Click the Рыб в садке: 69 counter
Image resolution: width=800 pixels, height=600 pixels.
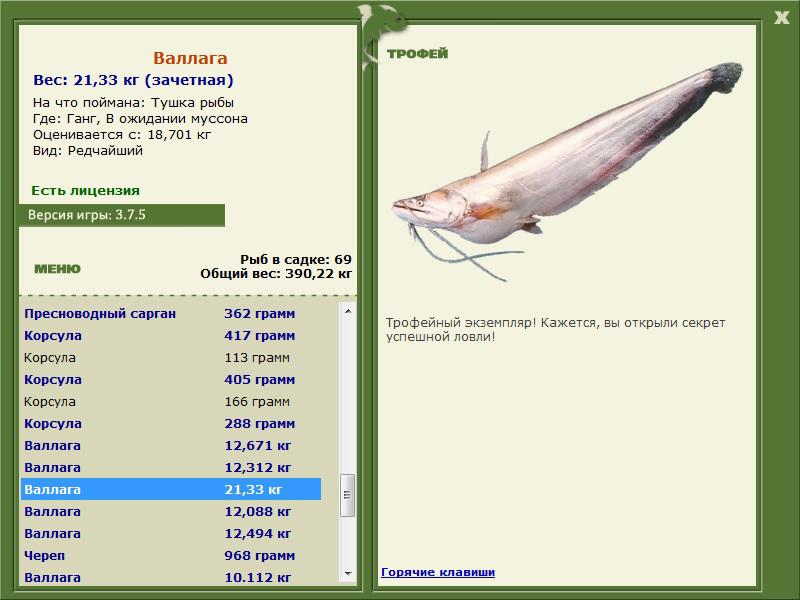pos(296,260)
